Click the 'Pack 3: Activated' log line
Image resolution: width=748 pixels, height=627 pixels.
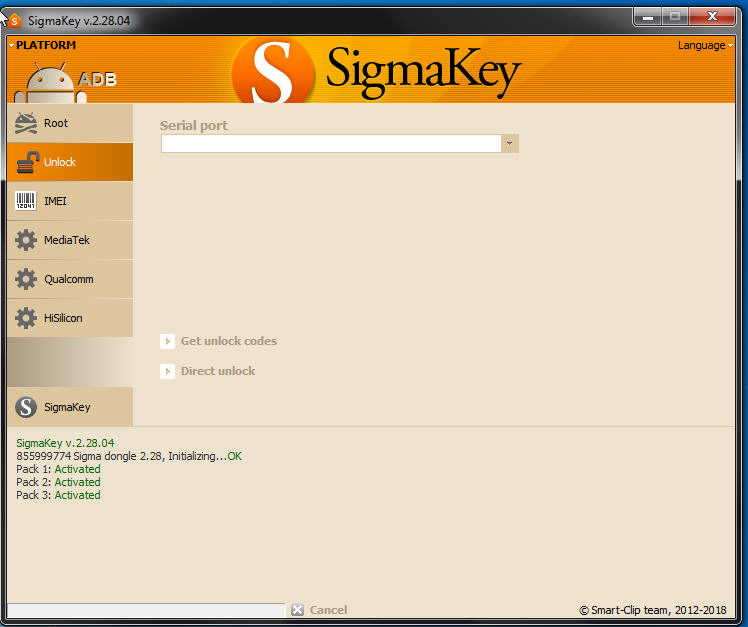pos(58,495)
